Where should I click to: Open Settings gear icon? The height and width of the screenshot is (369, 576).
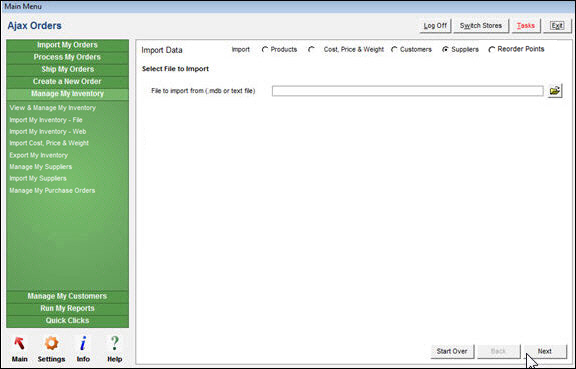click(51, 349)
